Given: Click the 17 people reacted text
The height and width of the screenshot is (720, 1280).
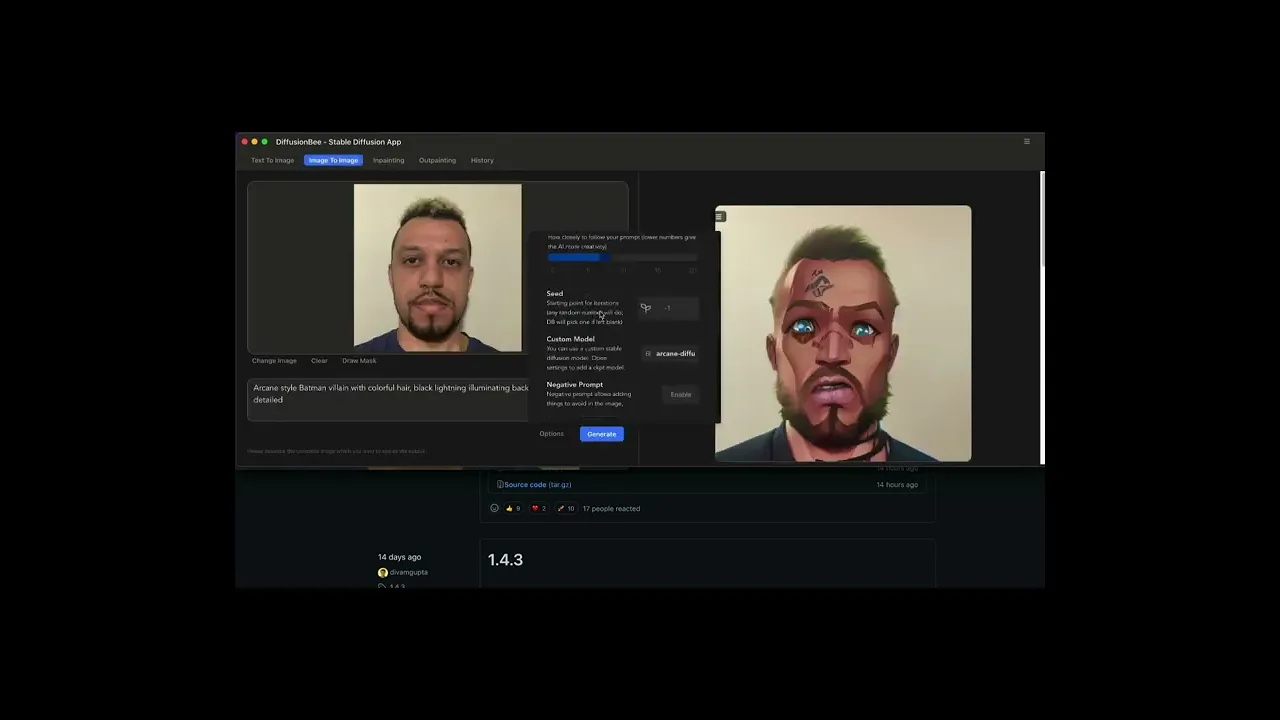Looking at the screenshot, I should (x=611, y=509).
